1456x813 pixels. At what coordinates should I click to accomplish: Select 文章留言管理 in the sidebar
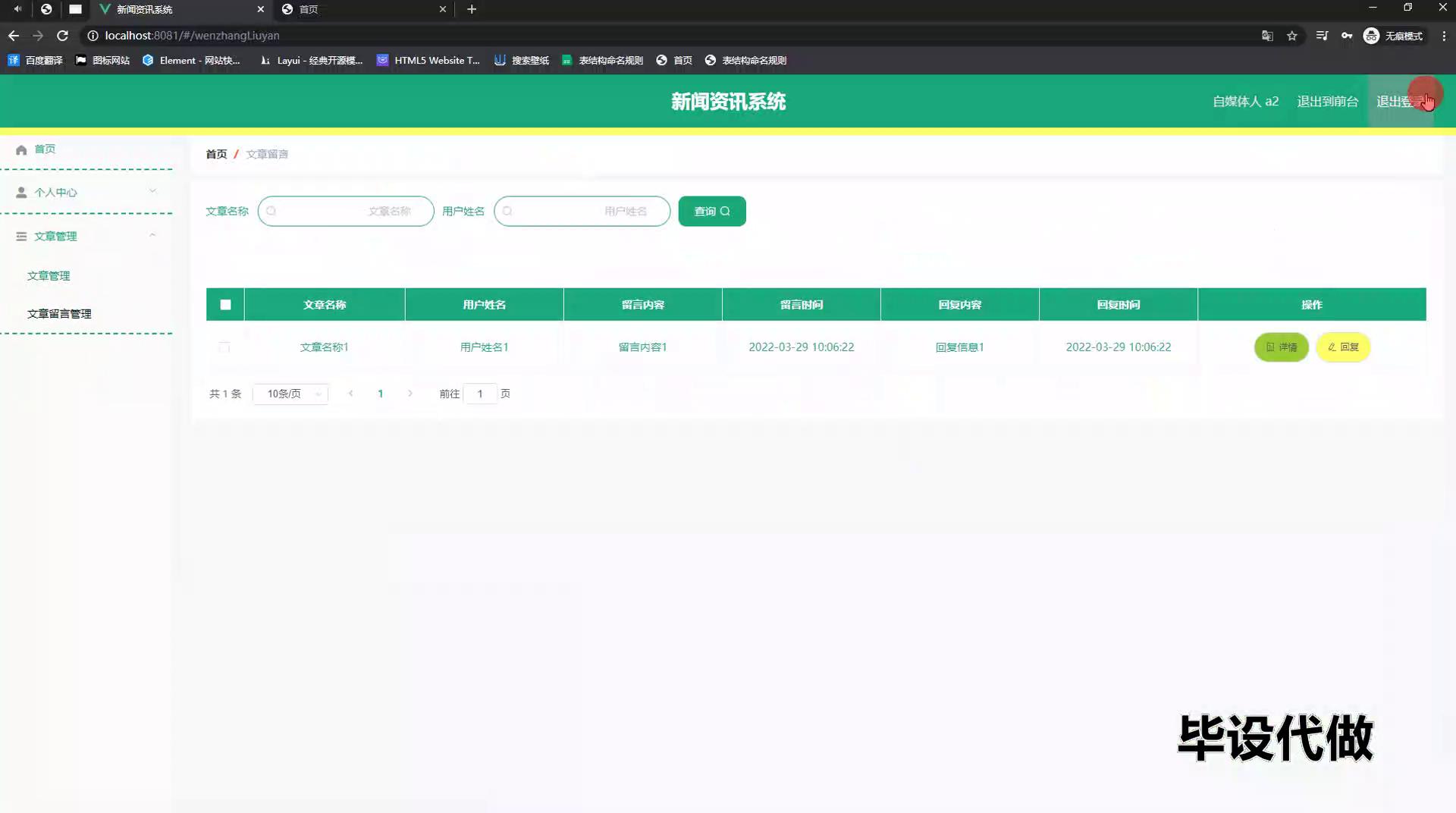[x=59, y=314]
